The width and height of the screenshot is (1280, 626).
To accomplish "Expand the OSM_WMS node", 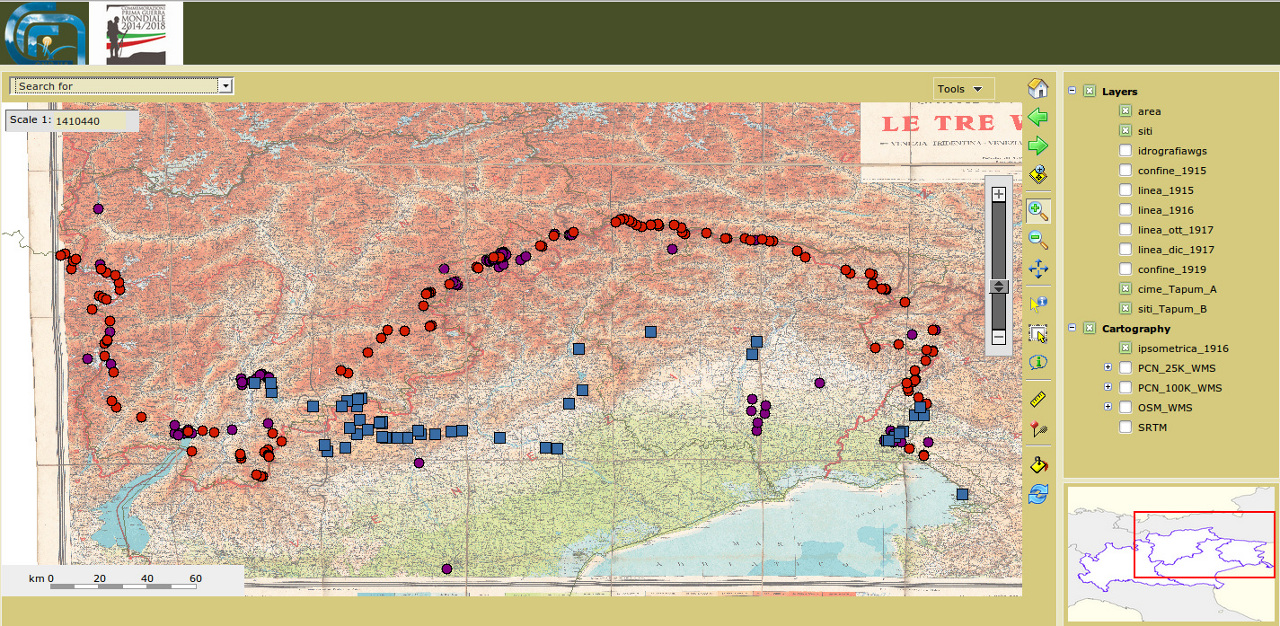I will tap(1108, 407).
